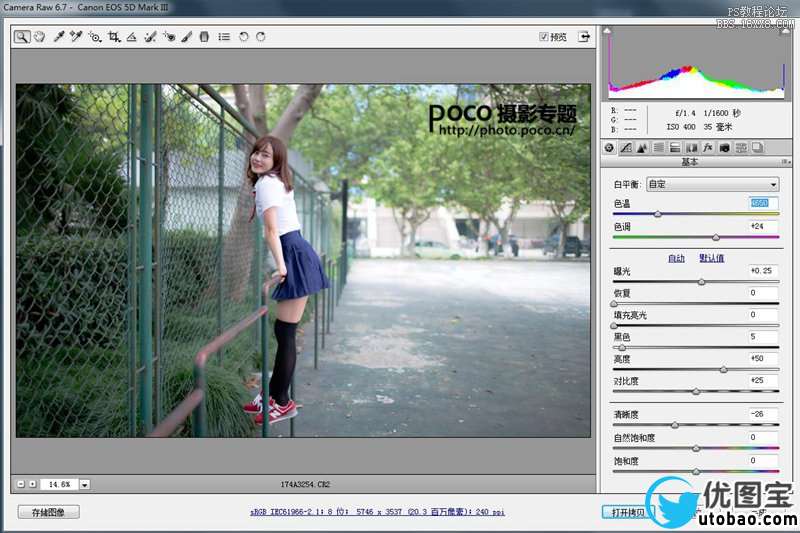Viewport: 800px width, 533px height.
Task: Select the Hand tool
Action: pos(39,37)
